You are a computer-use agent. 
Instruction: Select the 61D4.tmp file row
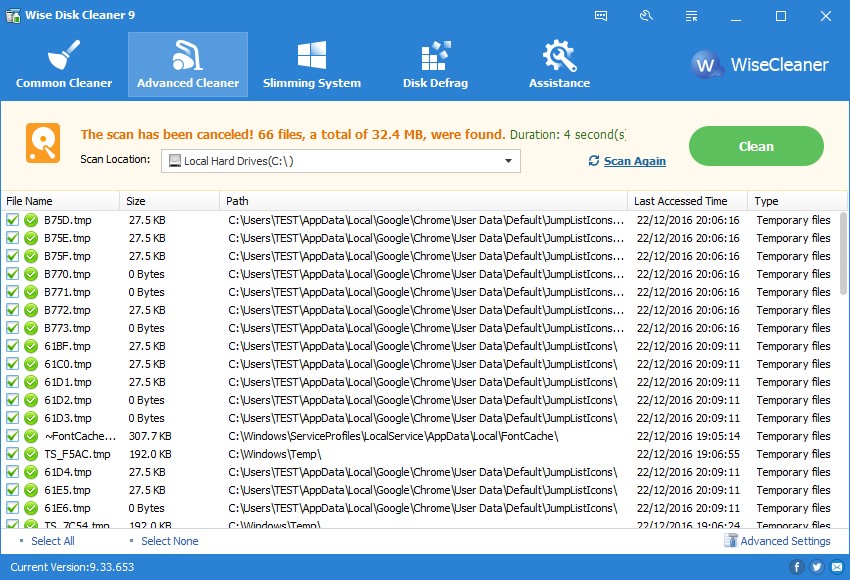click(419, 472)
